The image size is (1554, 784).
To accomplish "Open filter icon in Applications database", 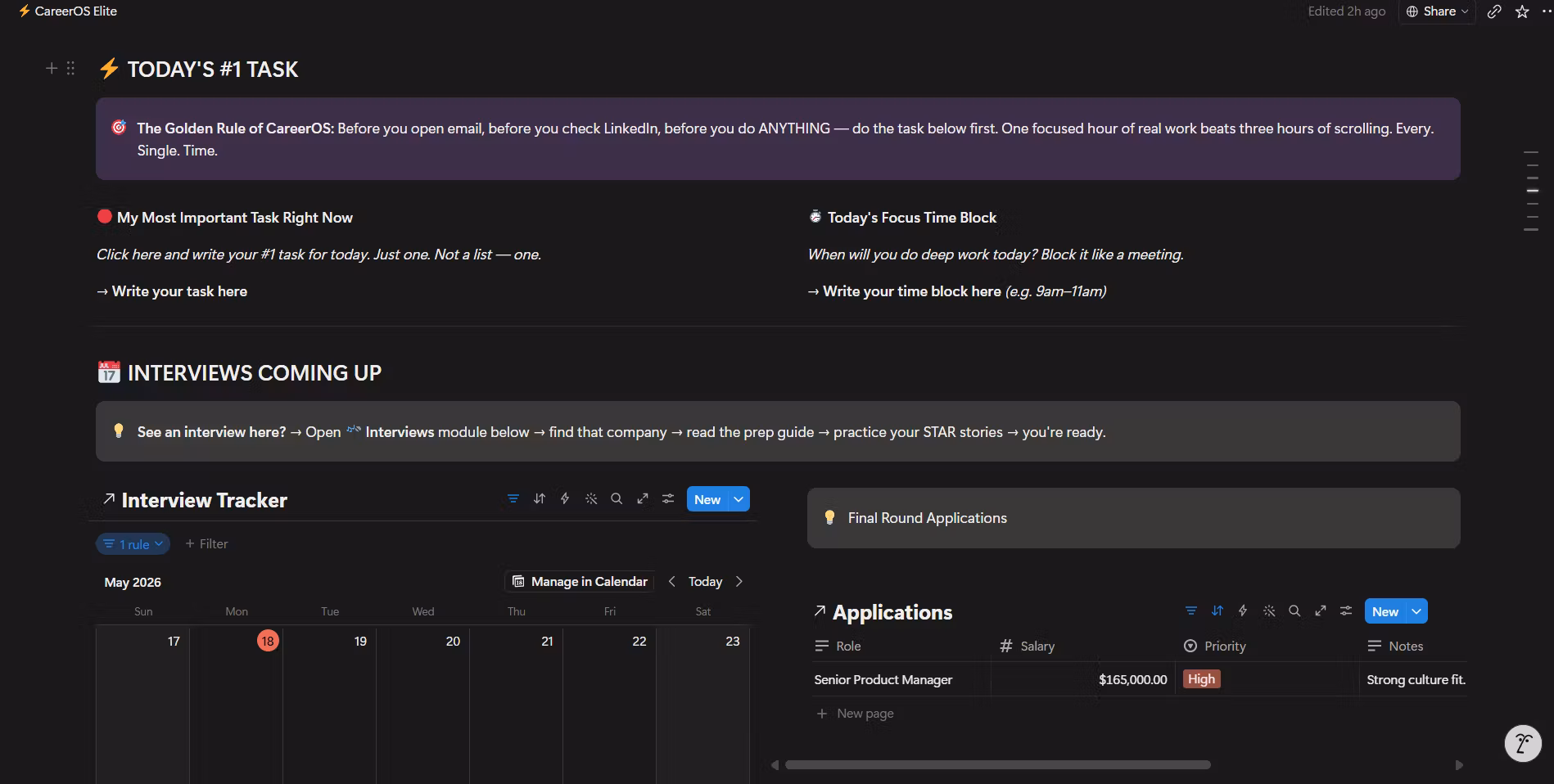I will tap(1191, 611).
